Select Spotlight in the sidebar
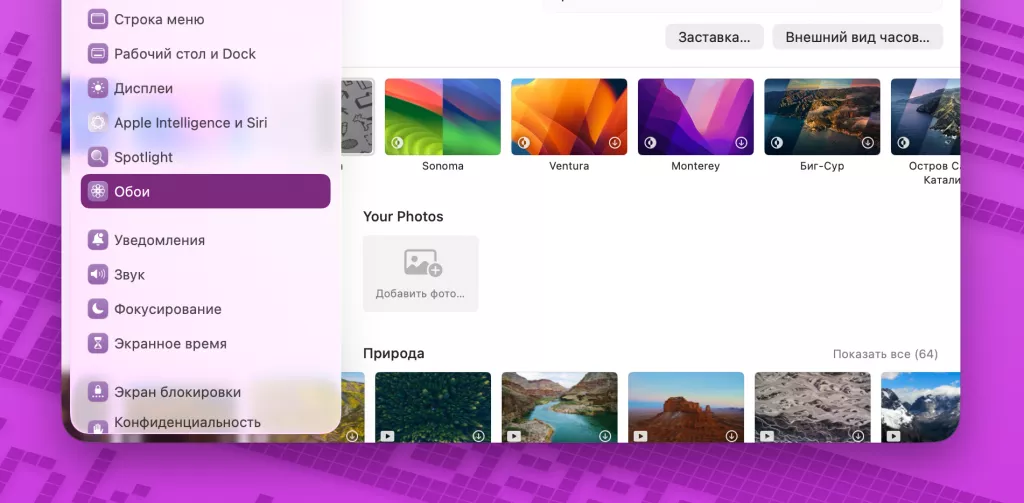1024x503 pixels. coord(206,157)
